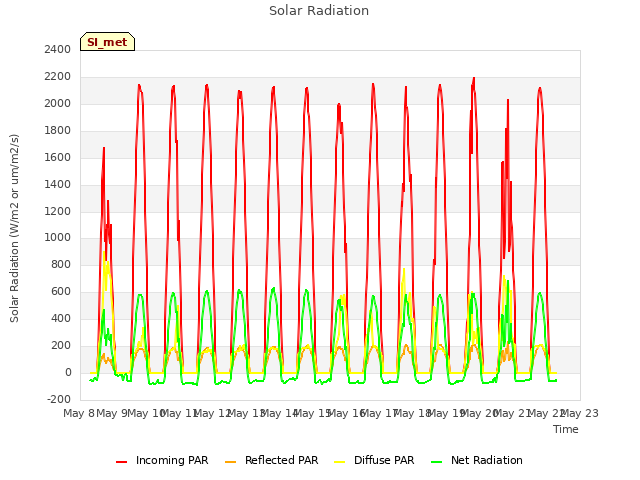Click the green Net Radiation legend swatch
The width and height of the screenshot is (640, 480).
tap(437, 462)
